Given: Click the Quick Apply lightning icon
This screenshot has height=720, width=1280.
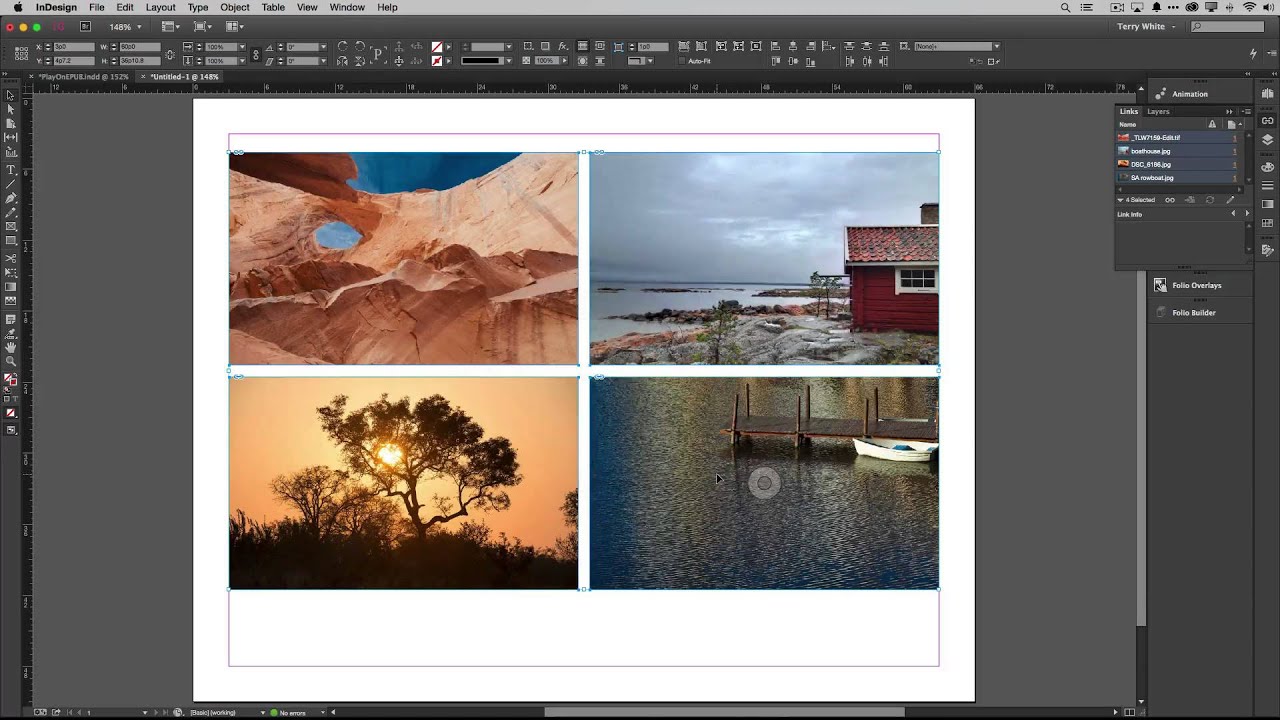Looking at the screenshot, I should tap(1253, 53).
